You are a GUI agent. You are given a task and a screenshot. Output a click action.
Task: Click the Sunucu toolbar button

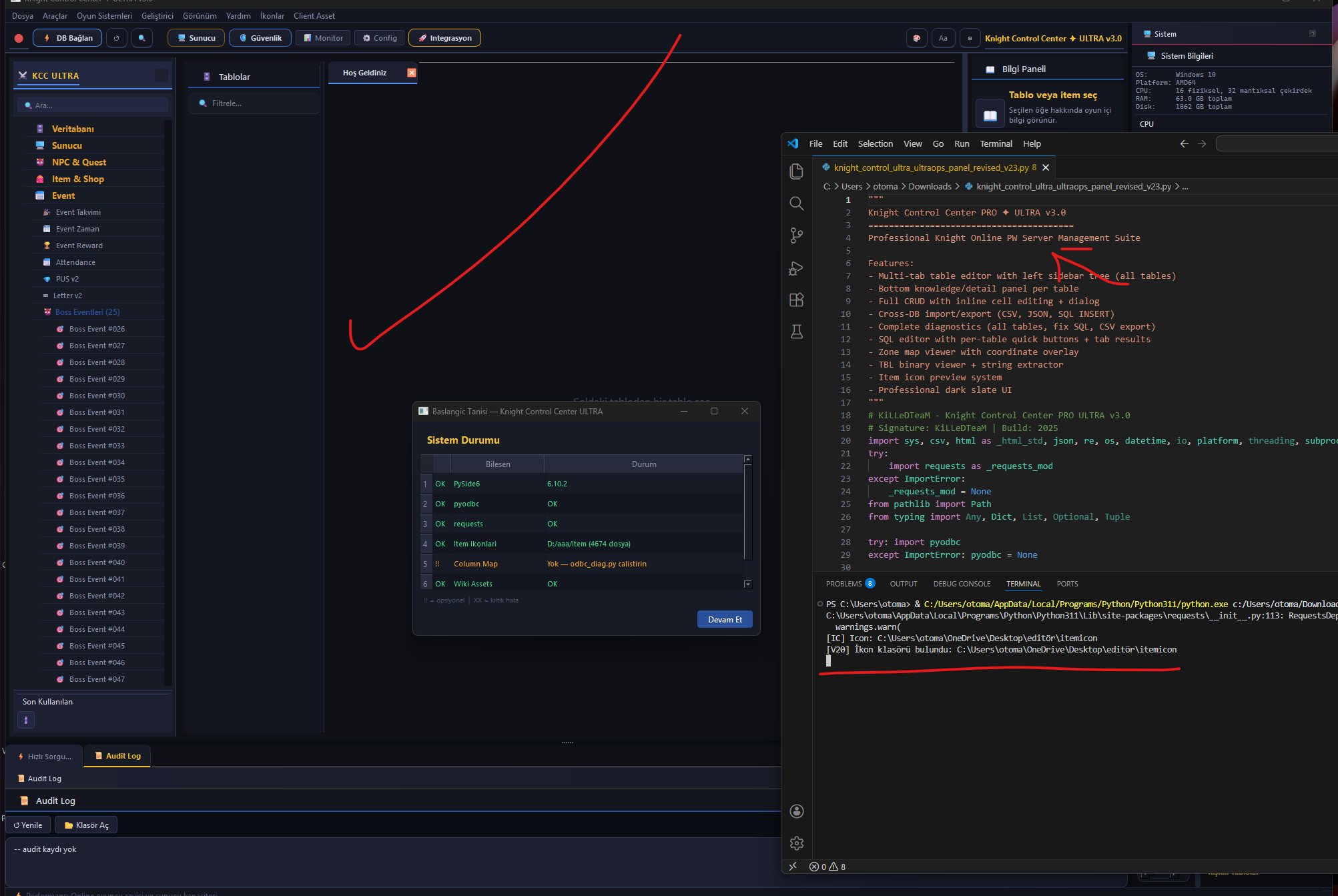(196, 38)
